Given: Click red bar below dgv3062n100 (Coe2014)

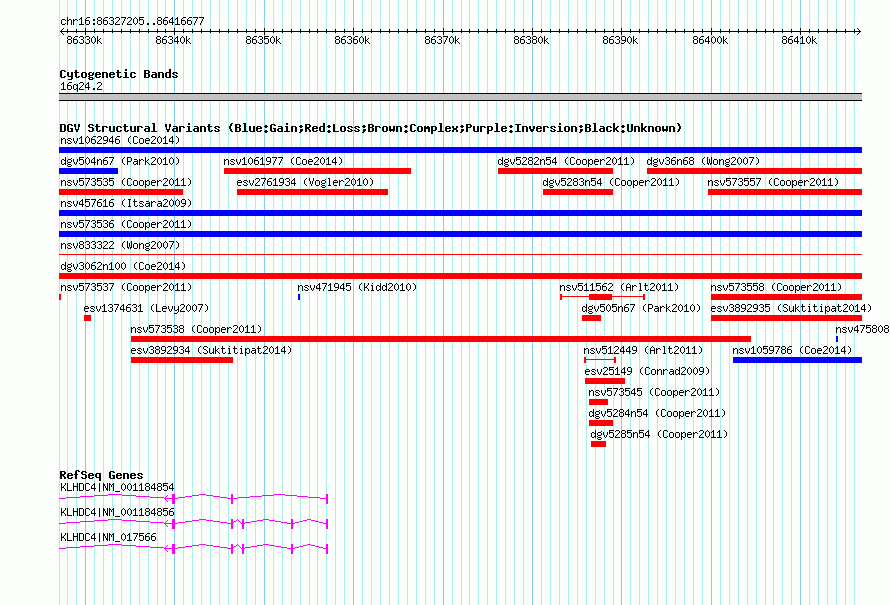Looking at the screenshot, I should coord(460,276).
